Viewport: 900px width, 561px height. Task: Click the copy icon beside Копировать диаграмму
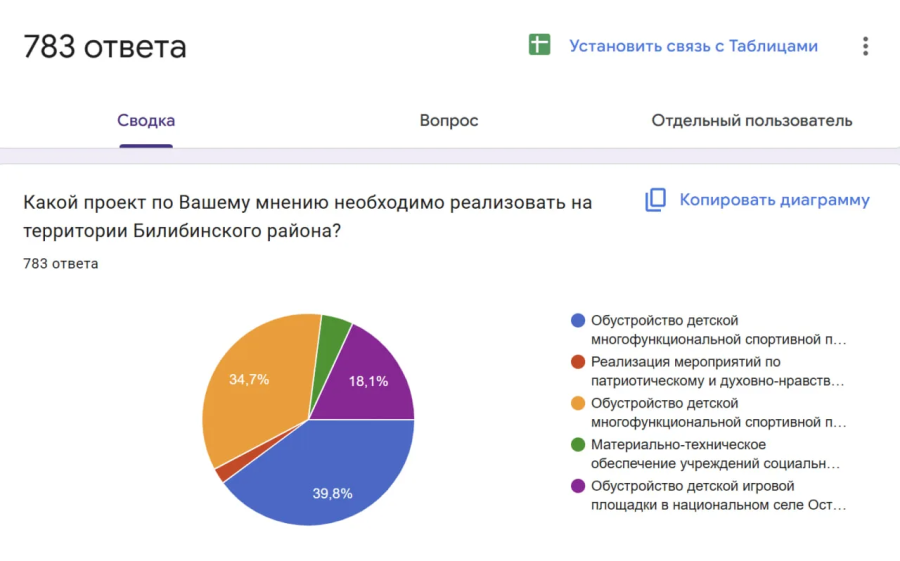tap(655, 200)
